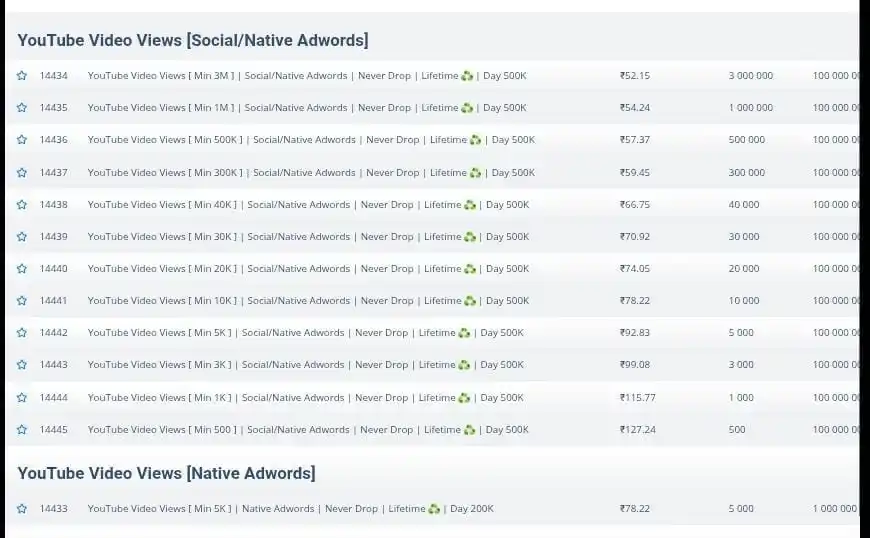Screen dimensions: 870x538
Task: Click star icon beside service 14440
Action: click(x=21, y=269)
